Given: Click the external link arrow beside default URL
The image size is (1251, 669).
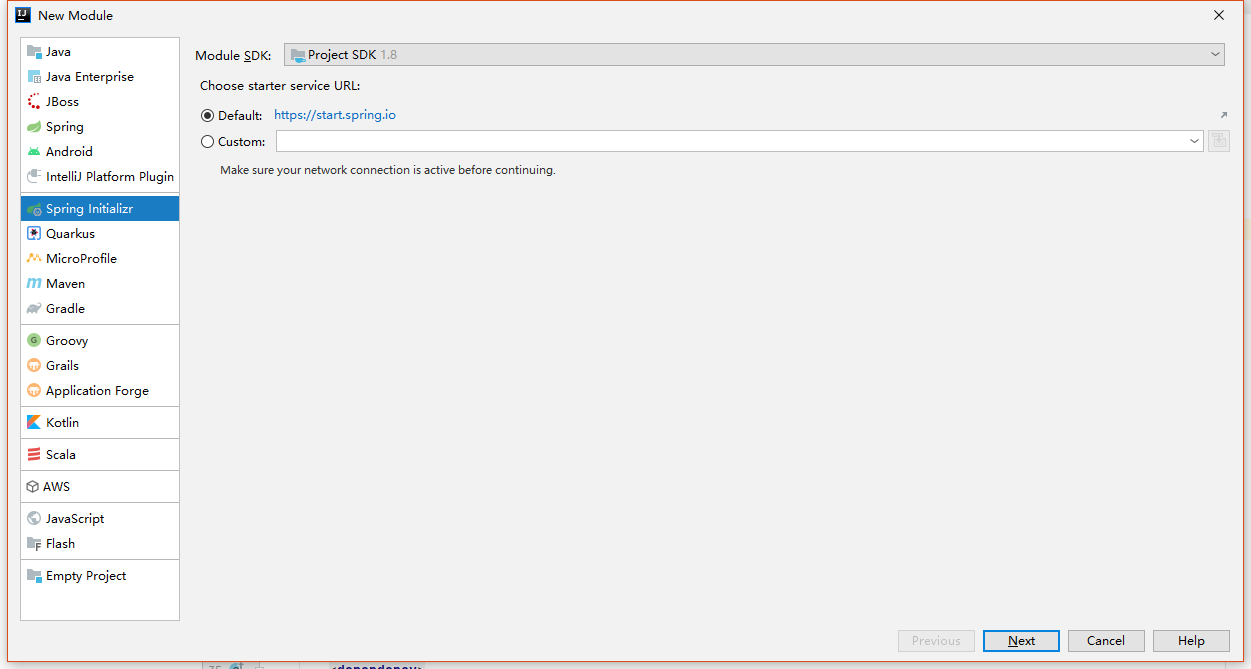Looking at the screenshot, I should (1223, 116).
